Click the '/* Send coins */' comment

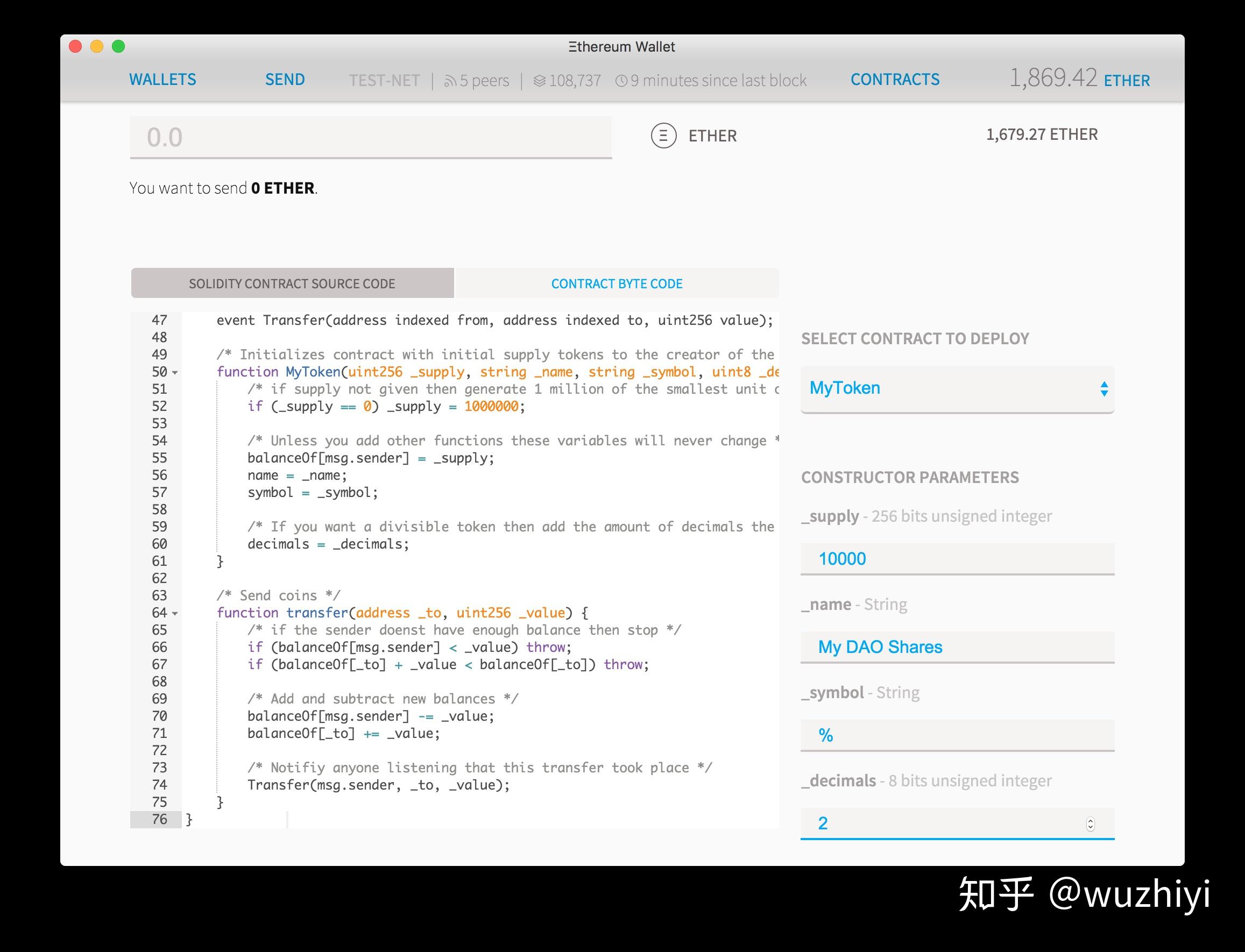278,595
